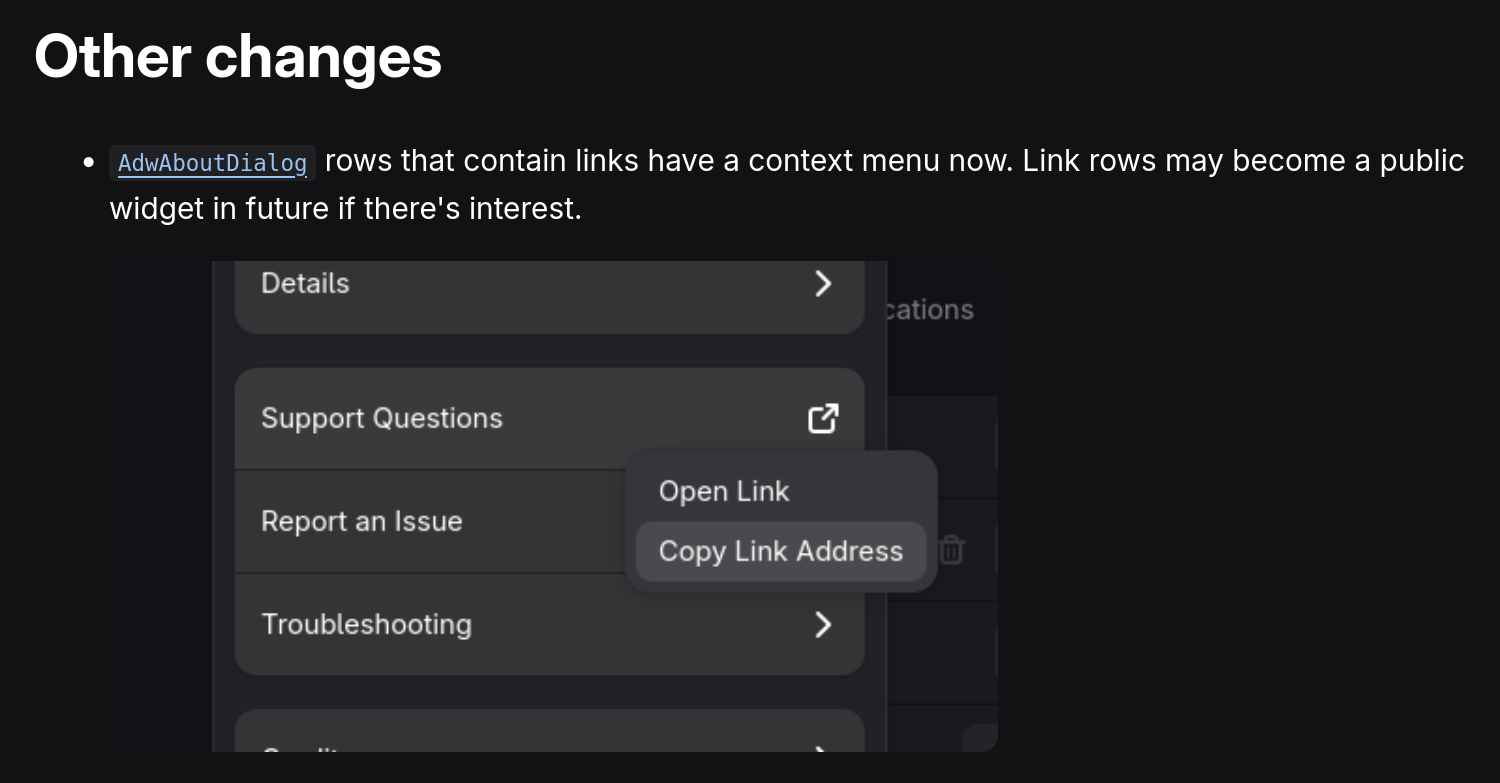Image resolution: width=1500 pixels, height=783 pixels.
Task: Choose Copy Link Address menu entry
Action: 780,552
